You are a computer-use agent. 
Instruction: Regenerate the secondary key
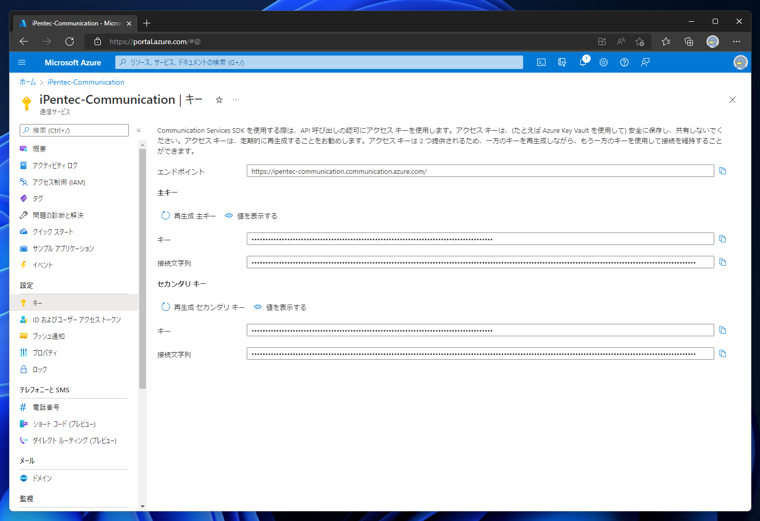pyautogui.click(x=203, y=307)
